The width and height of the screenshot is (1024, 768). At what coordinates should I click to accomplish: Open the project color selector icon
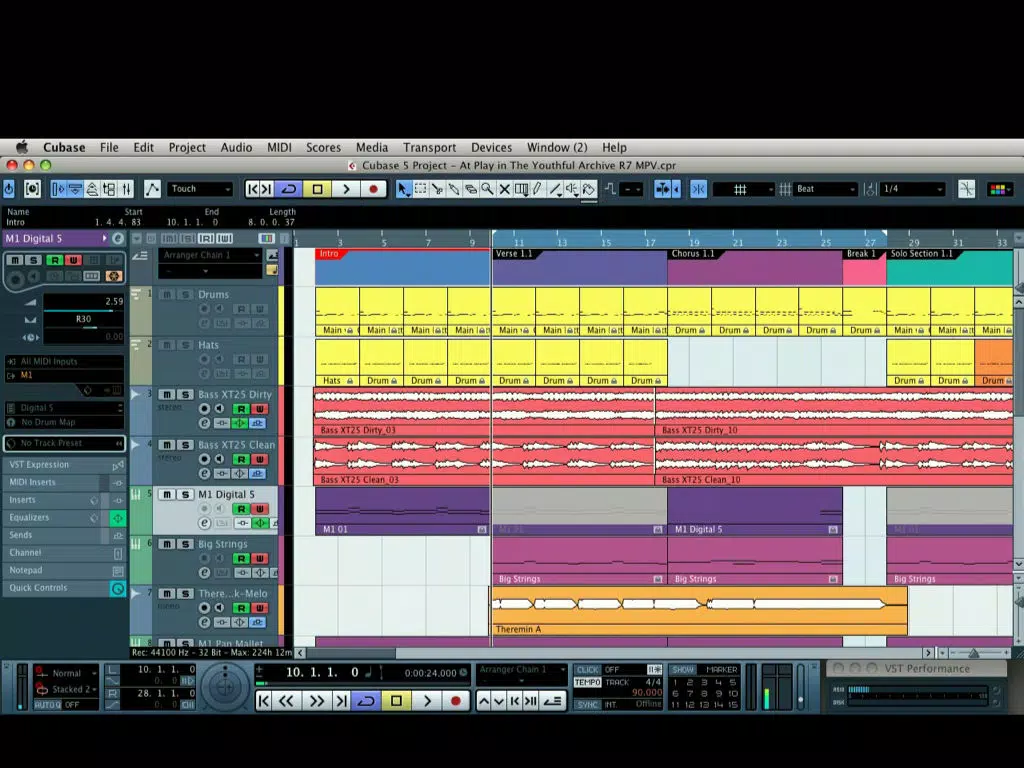point(998,189)
